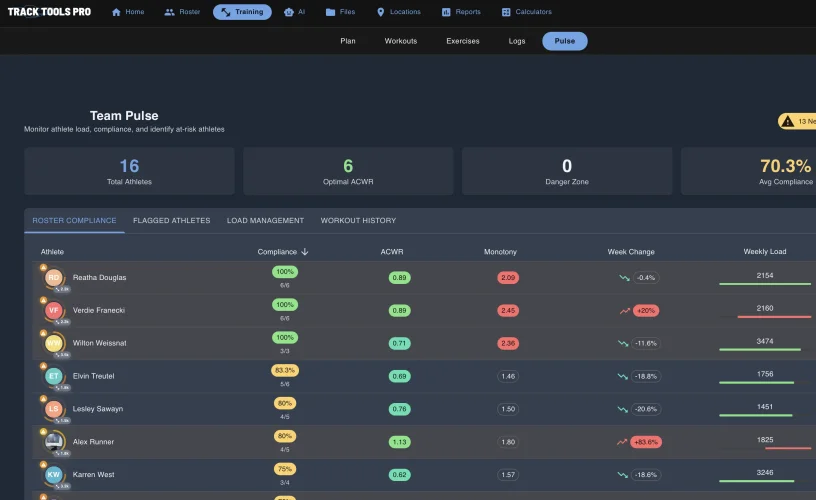The image size is (816, 500).
Task: Click warning badge on Reatha Douglas avatar
Action: click(43, 269)
